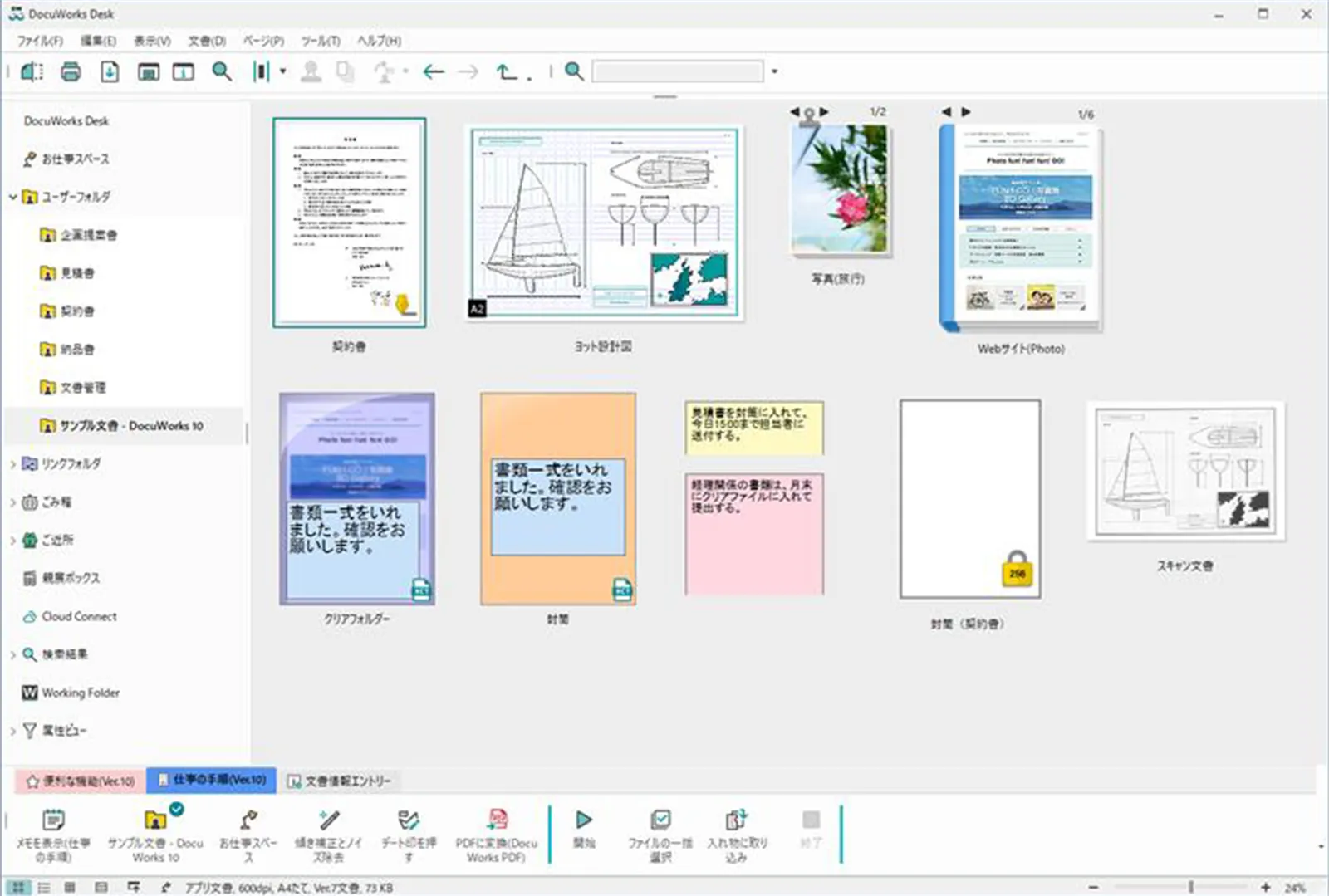The width and height of the screenshot is (1329, 896).
Task: Show previous page of Webサイト(Photo) thumbnail
Action: (946, 111)
